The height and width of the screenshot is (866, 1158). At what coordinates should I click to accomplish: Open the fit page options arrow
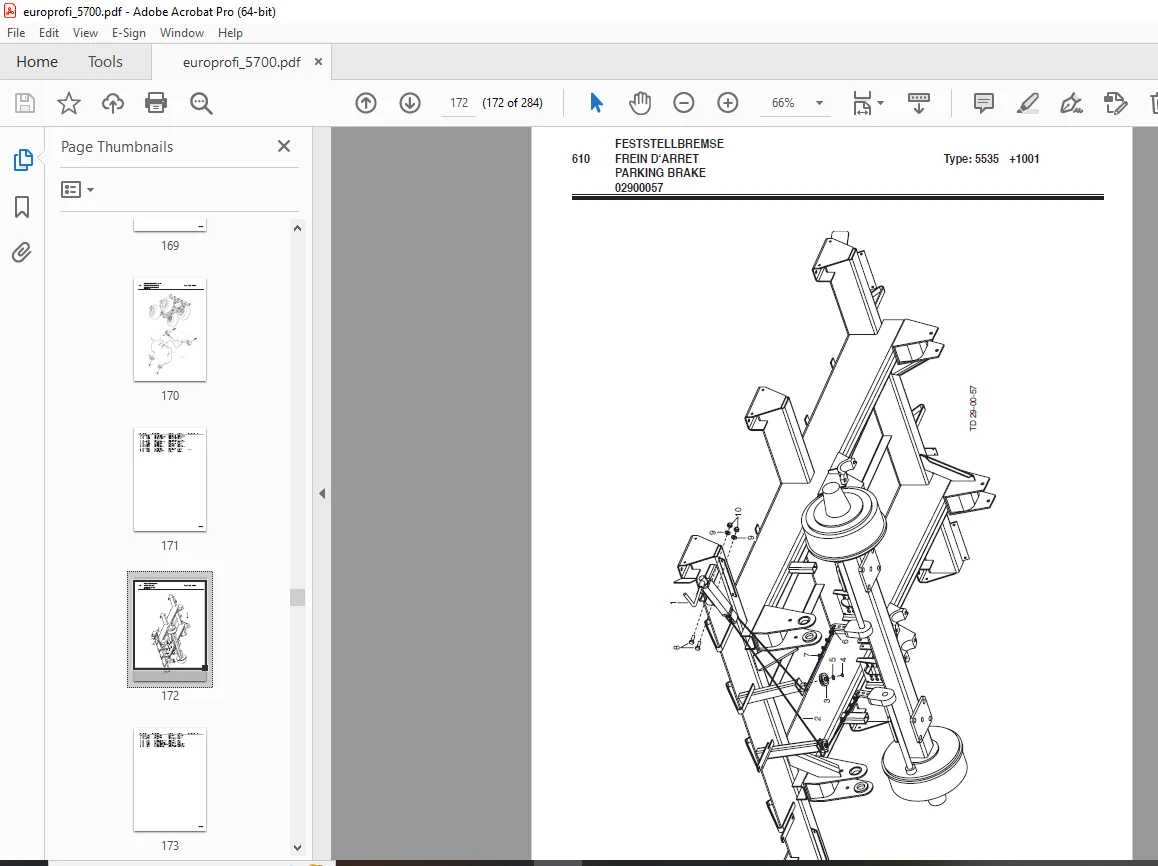(880, 103)
